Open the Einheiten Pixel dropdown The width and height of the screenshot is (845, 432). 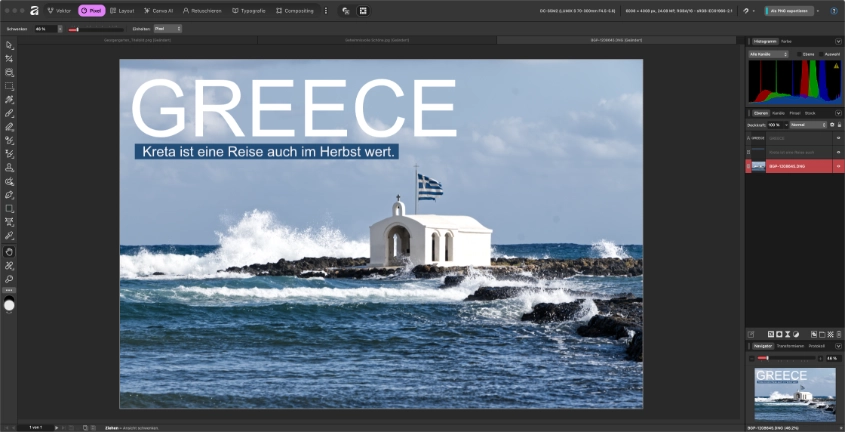pos(167,29)
